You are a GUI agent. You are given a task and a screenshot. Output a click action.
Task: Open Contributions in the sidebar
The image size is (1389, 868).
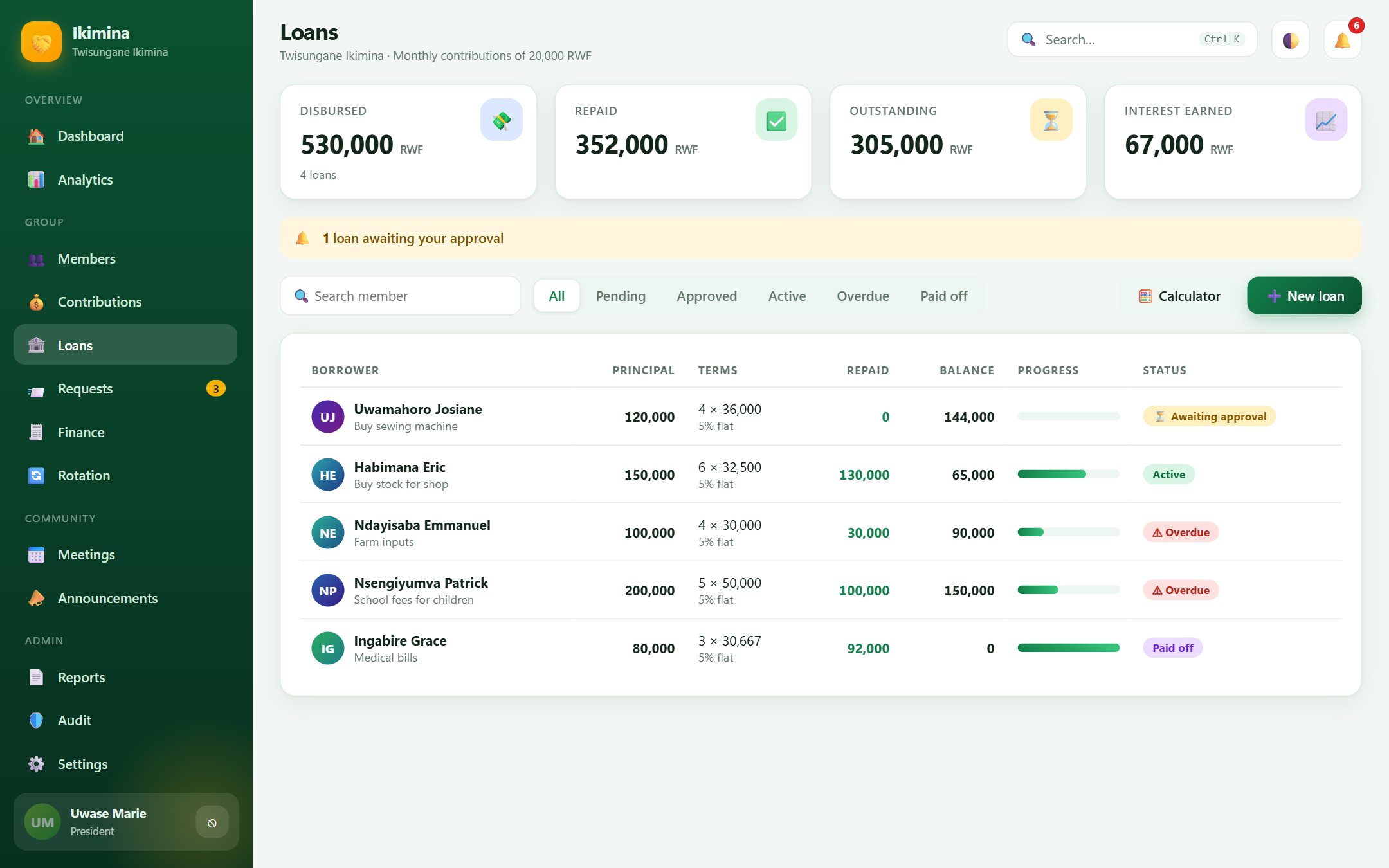tap(125, 302)
